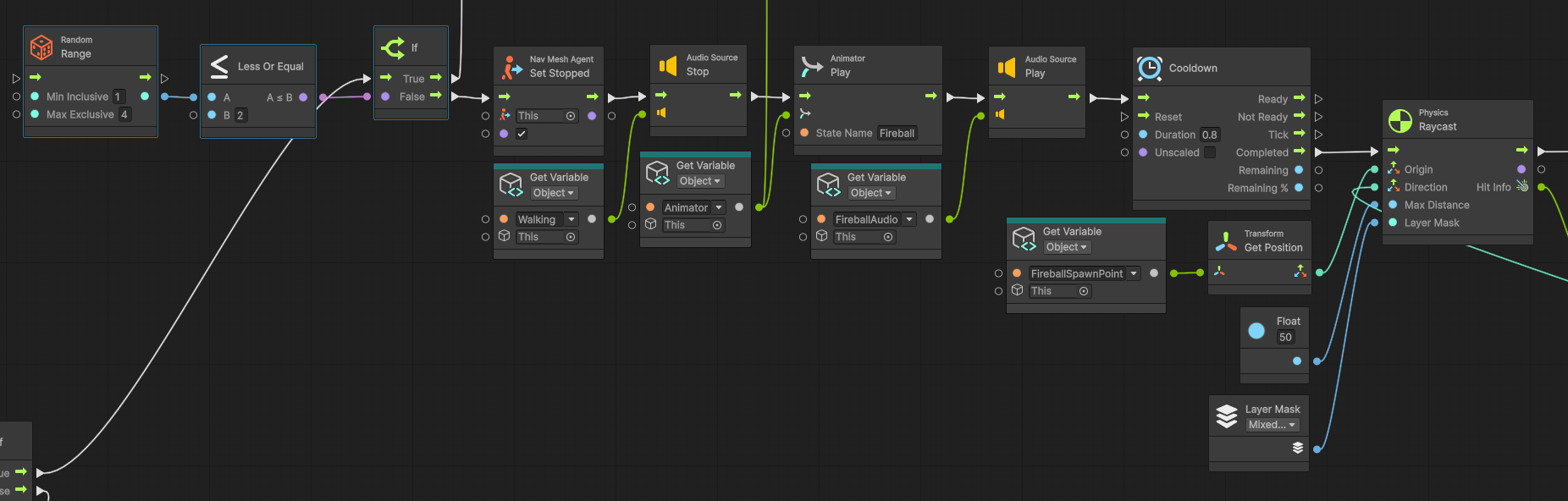
Task: Click the Min Inclusive value field
Action: pos(119,96)
